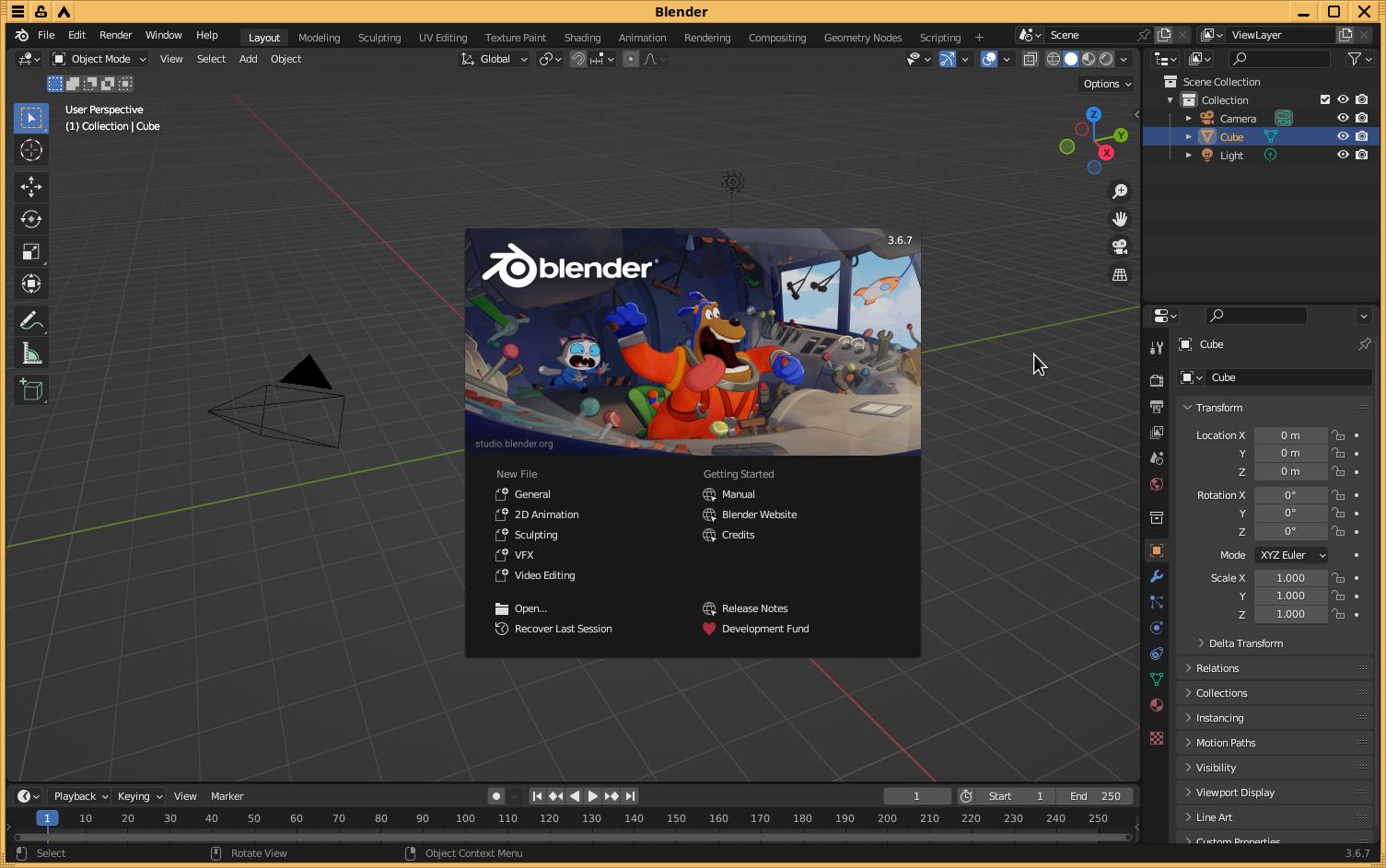Uncheck the Collection exclude checkbox
This screenshot has width=1386, height=868.
(1325, 99)
